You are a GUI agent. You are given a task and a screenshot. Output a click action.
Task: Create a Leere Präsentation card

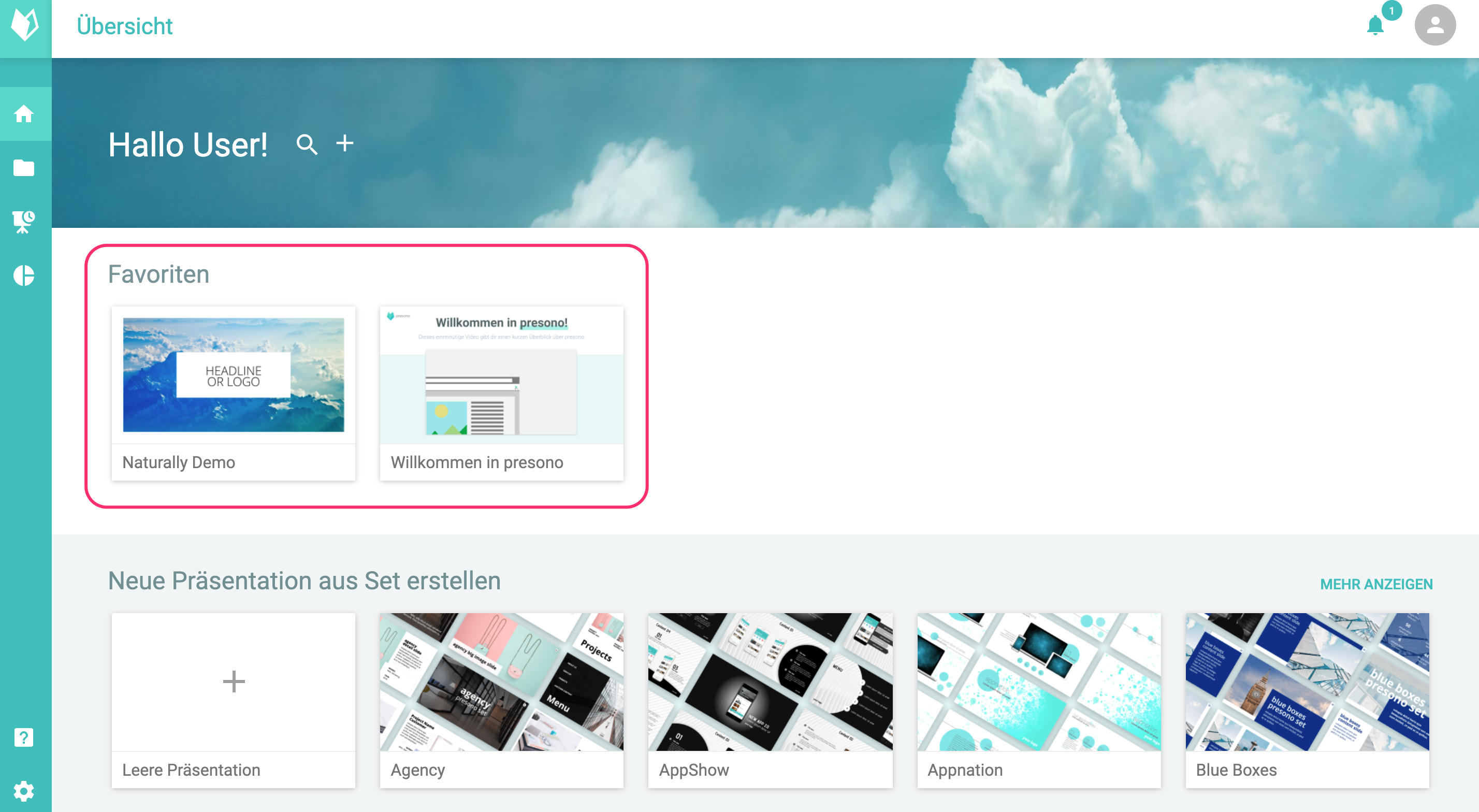[233, 701]
